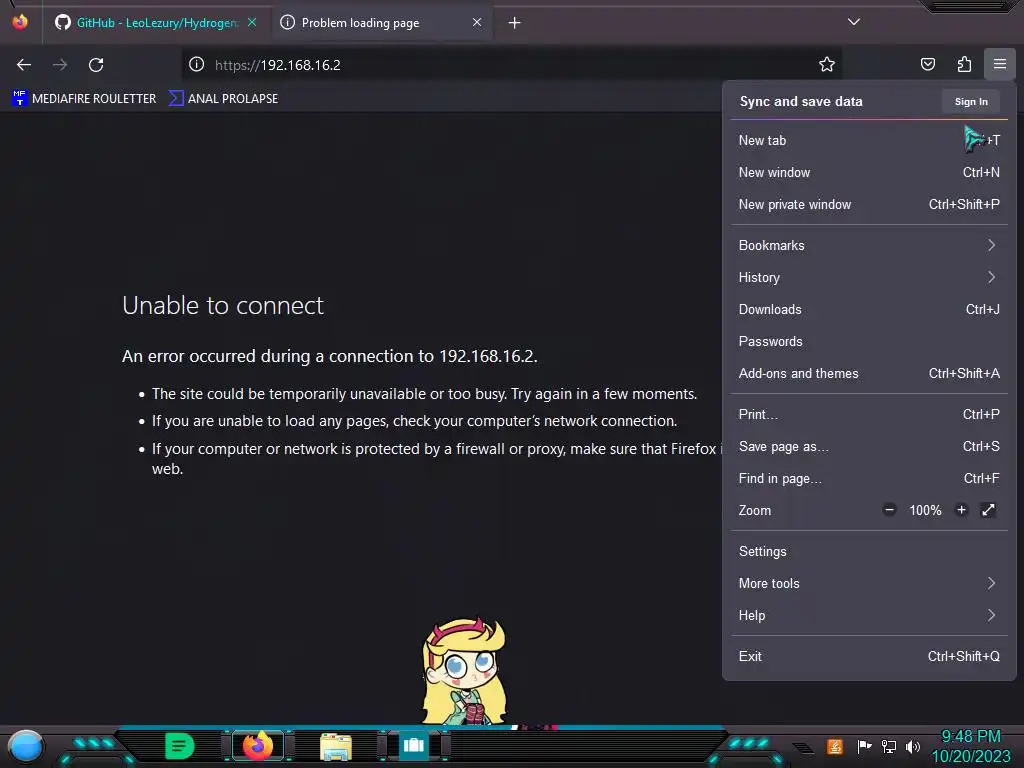This screenshot has width=1024, height=768.
Task: Close the GitHub LeoLezury/Hydrogen tab
Action: coord(252,22)
